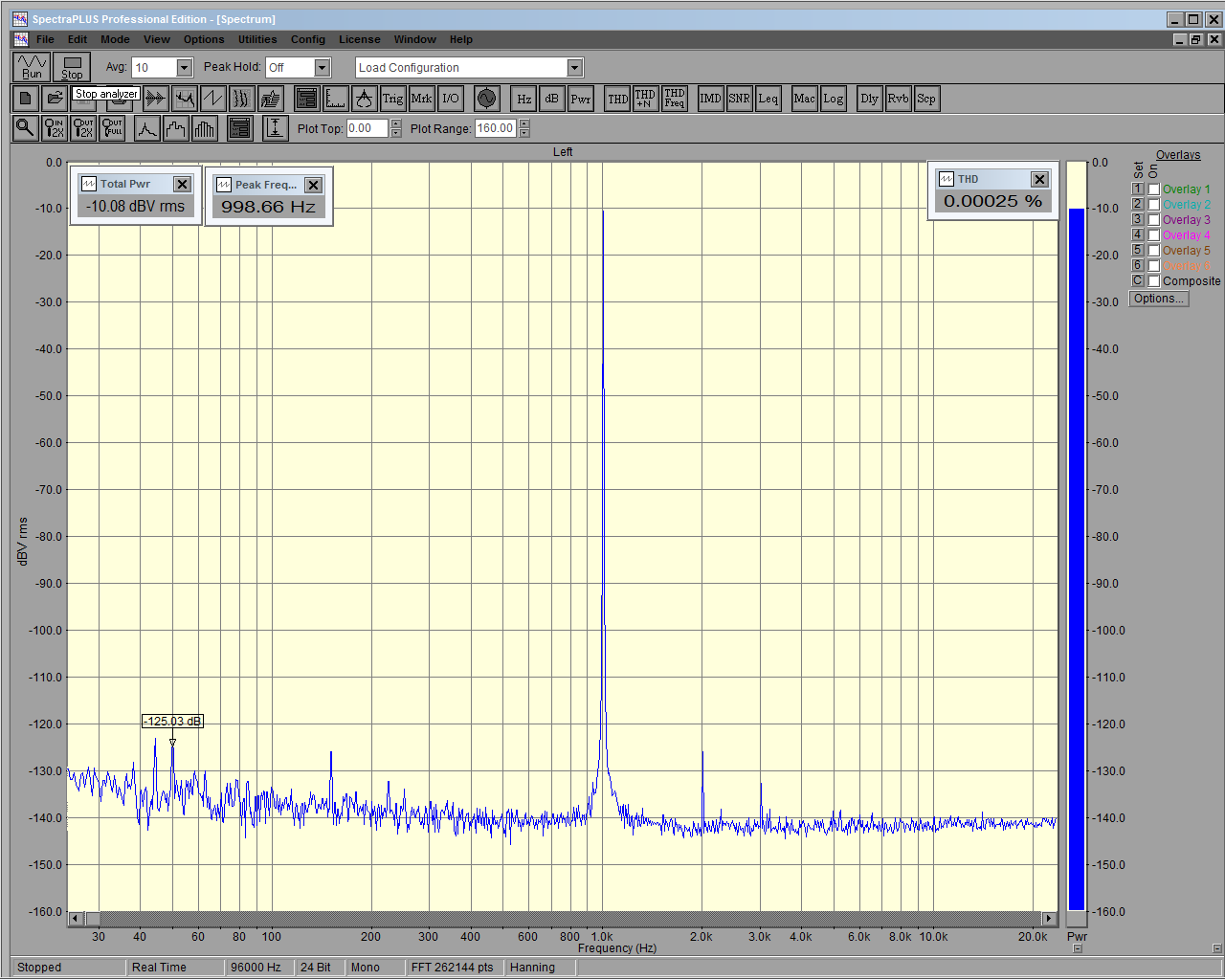Toggle the Mrk markers button
This screenshot has height=980, width=1225.
point(422,99)
